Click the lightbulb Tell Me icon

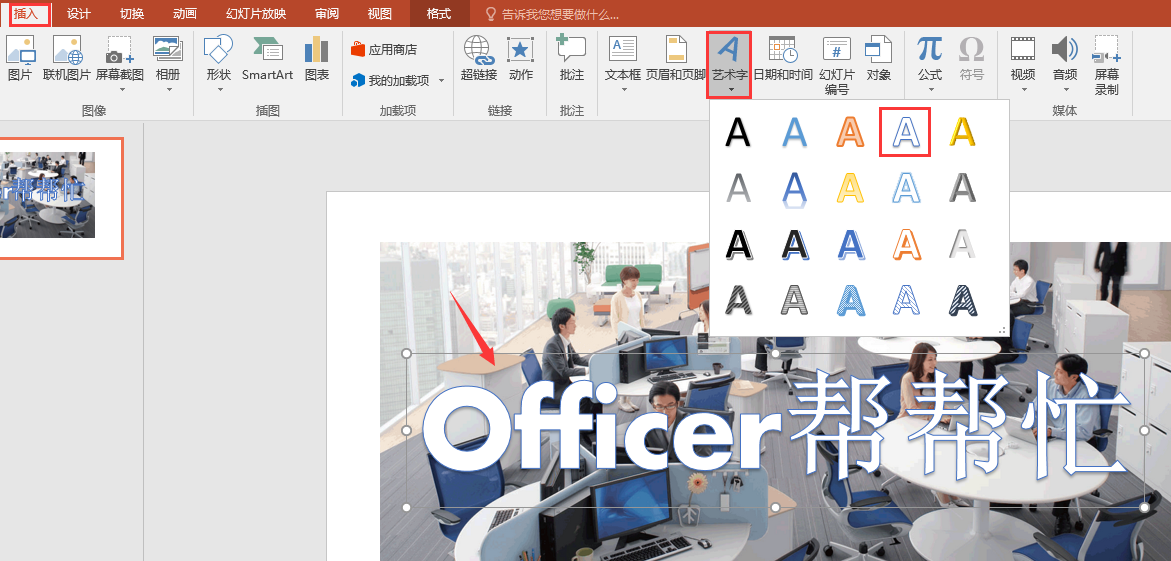click(x=491, y=13)
